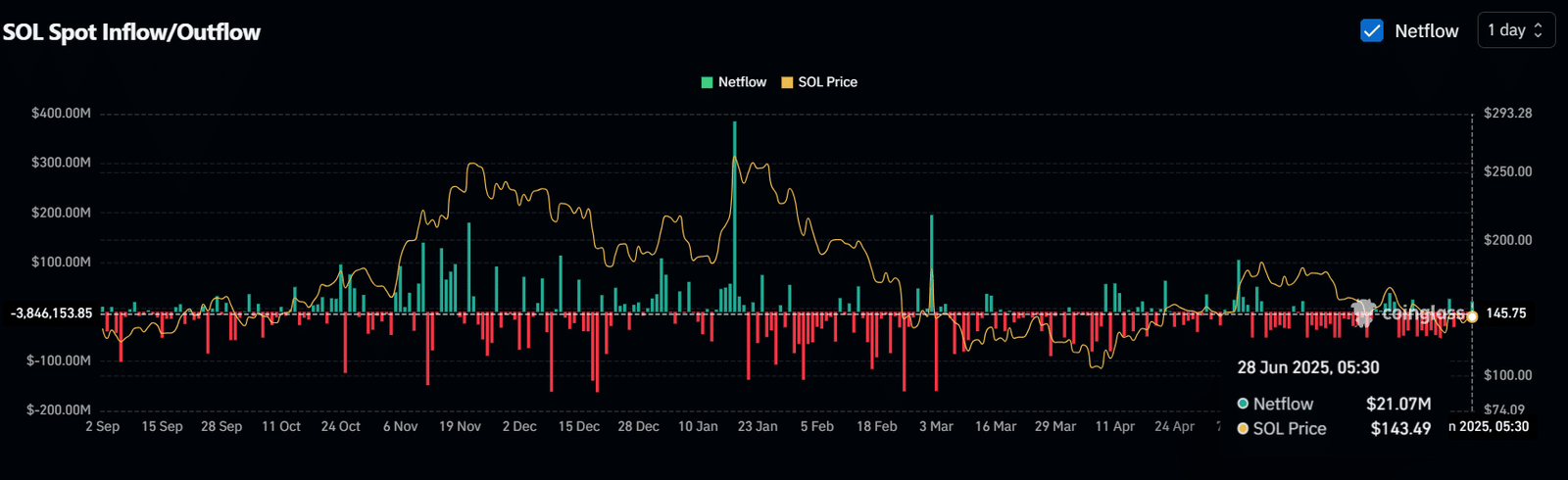This screenshot has width=1568, height=480.
Task: Click the -3,846,153.85 netflow axis value label
Action: coord(52,313)
